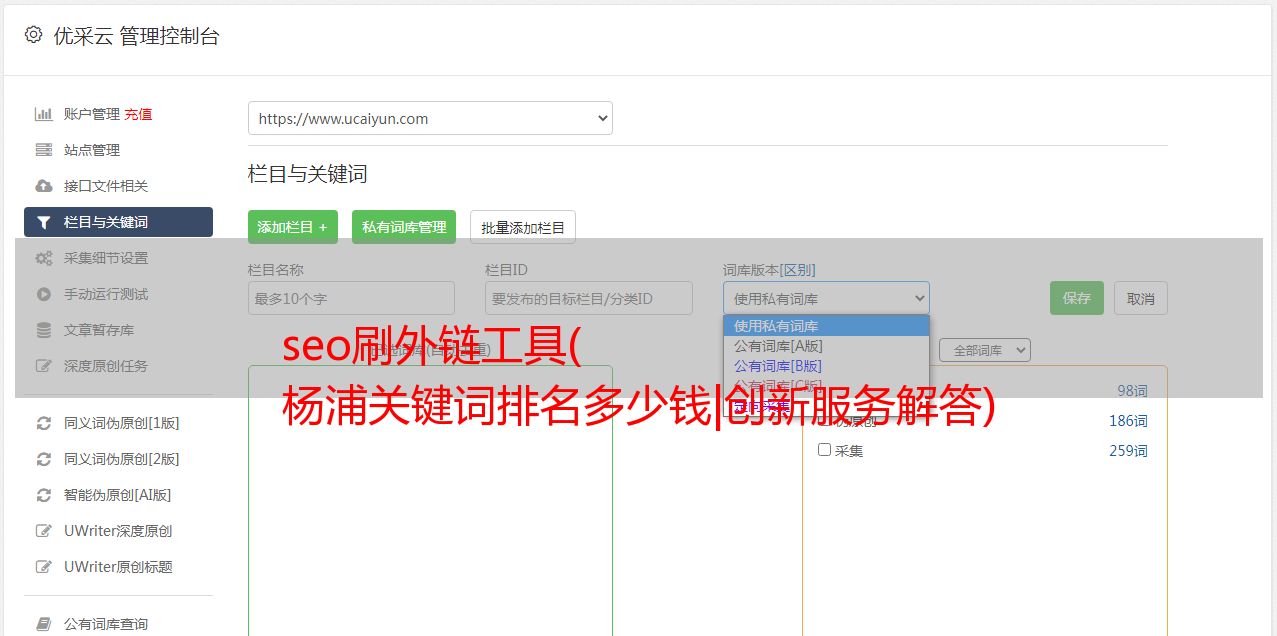The width and height of the screenshot is (1277, 636).
Task: Open UWriter深度原创 in the sidebar
Action: (x=118, y=531)
